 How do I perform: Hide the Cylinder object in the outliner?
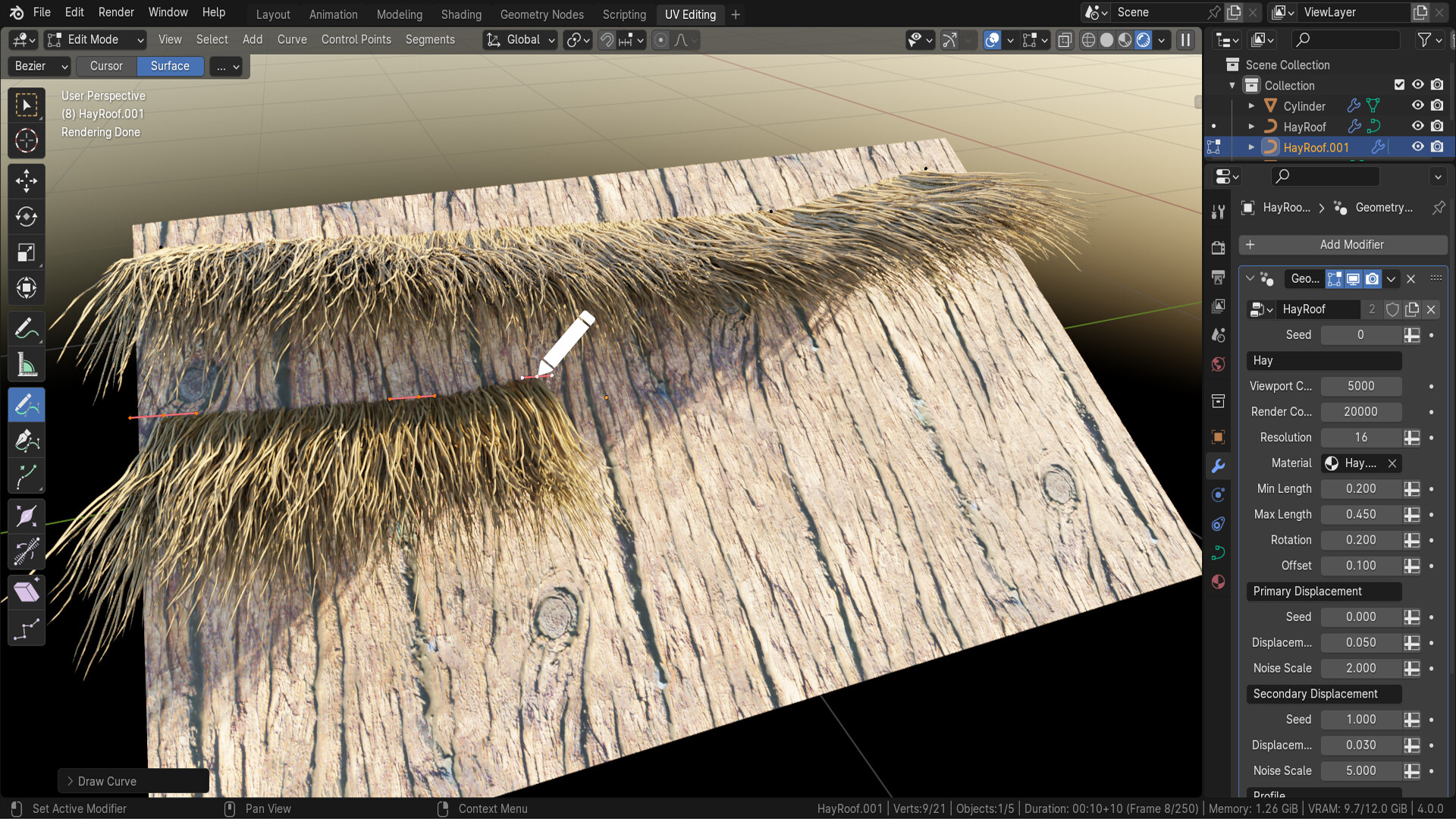(x=1417, y=105)
